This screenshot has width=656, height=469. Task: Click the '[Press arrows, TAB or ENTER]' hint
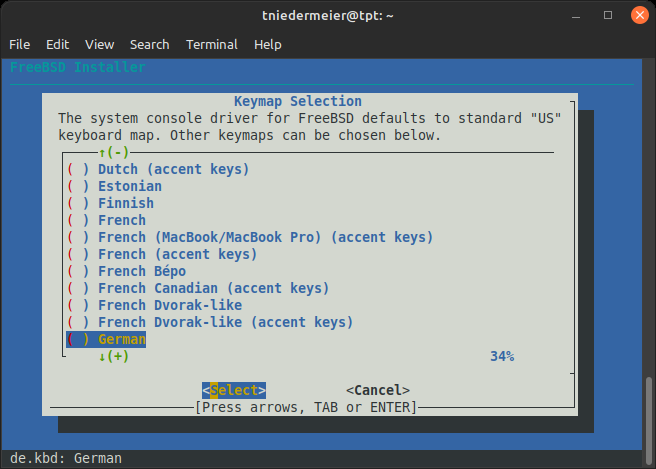[x=306, y=407]
